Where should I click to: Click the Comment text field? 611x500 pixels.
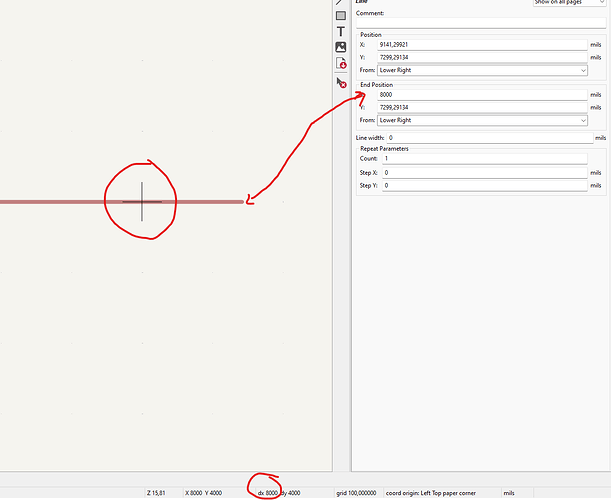coord(480,23)
